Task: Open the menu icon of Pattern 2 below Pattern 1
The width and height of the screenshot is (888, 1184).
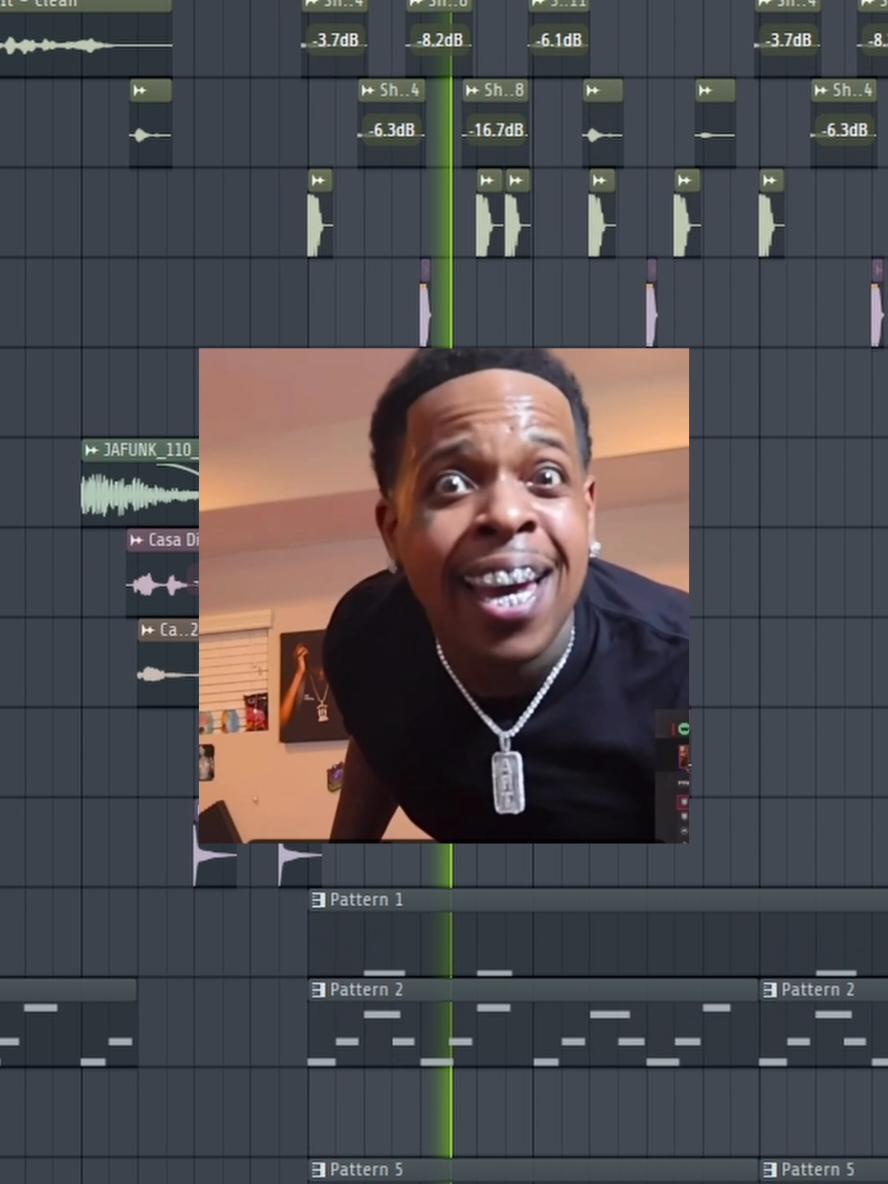Action: click(319, 989)
